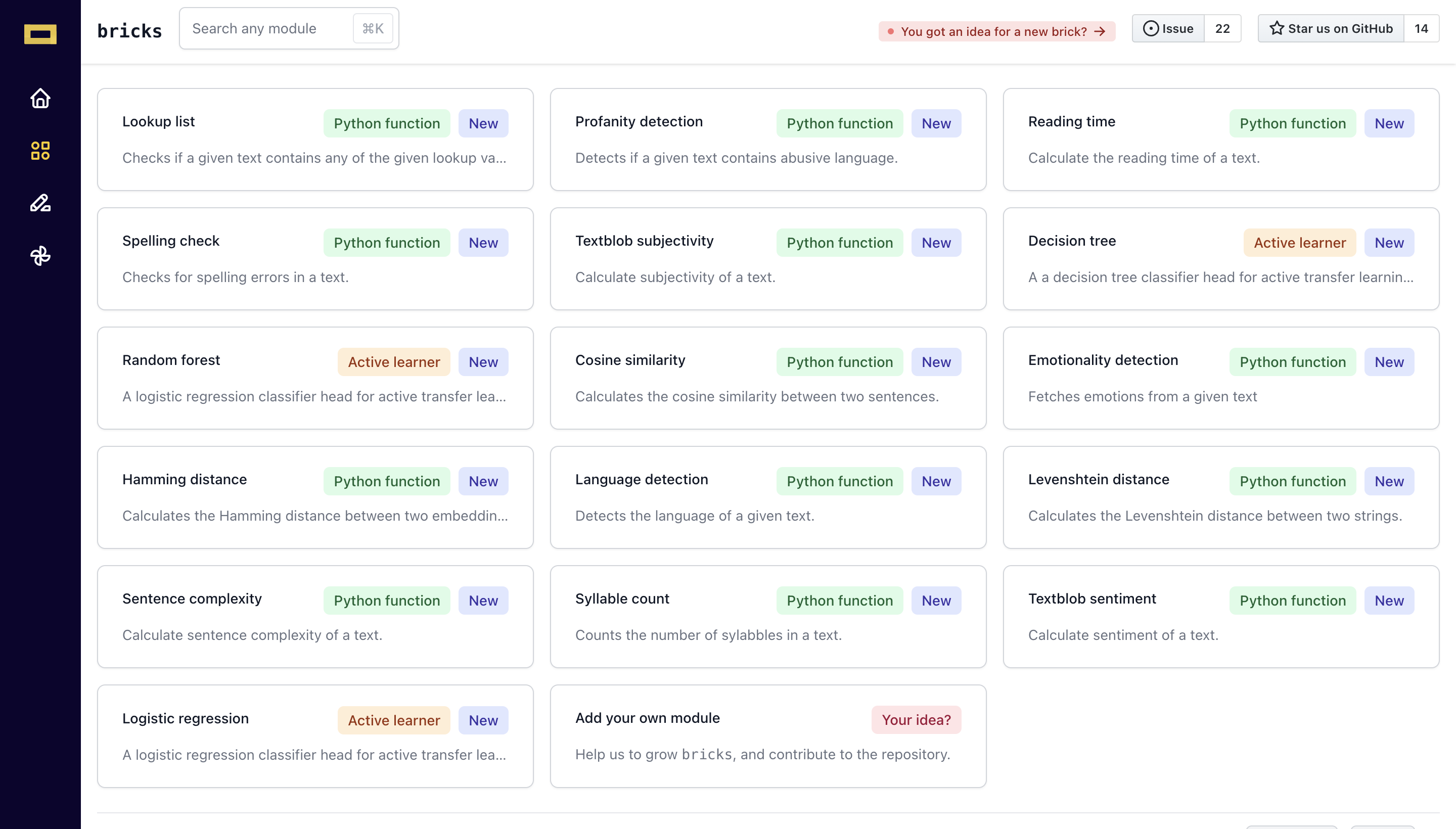Screen dimensions: 1456x829
Task: Open the pinwheel icon in sidebar
Action: pos(40,256)
